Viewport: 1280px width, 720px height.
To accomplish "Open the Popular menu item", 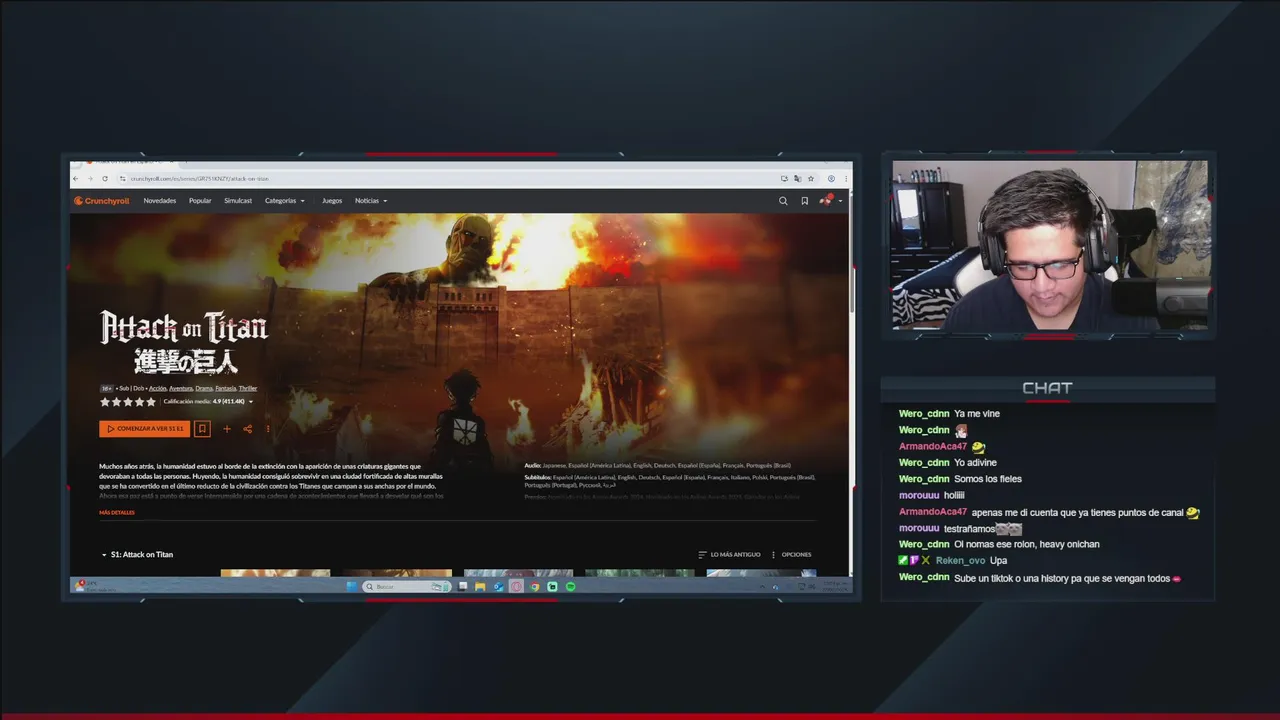I will coord(200,201).
